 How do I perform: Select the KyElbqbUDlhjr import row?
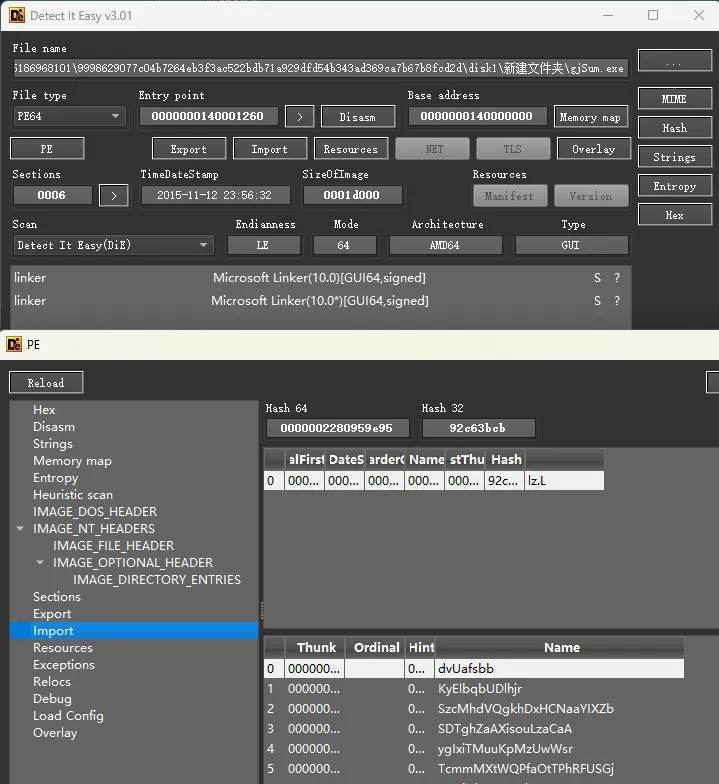pos(474,688)
